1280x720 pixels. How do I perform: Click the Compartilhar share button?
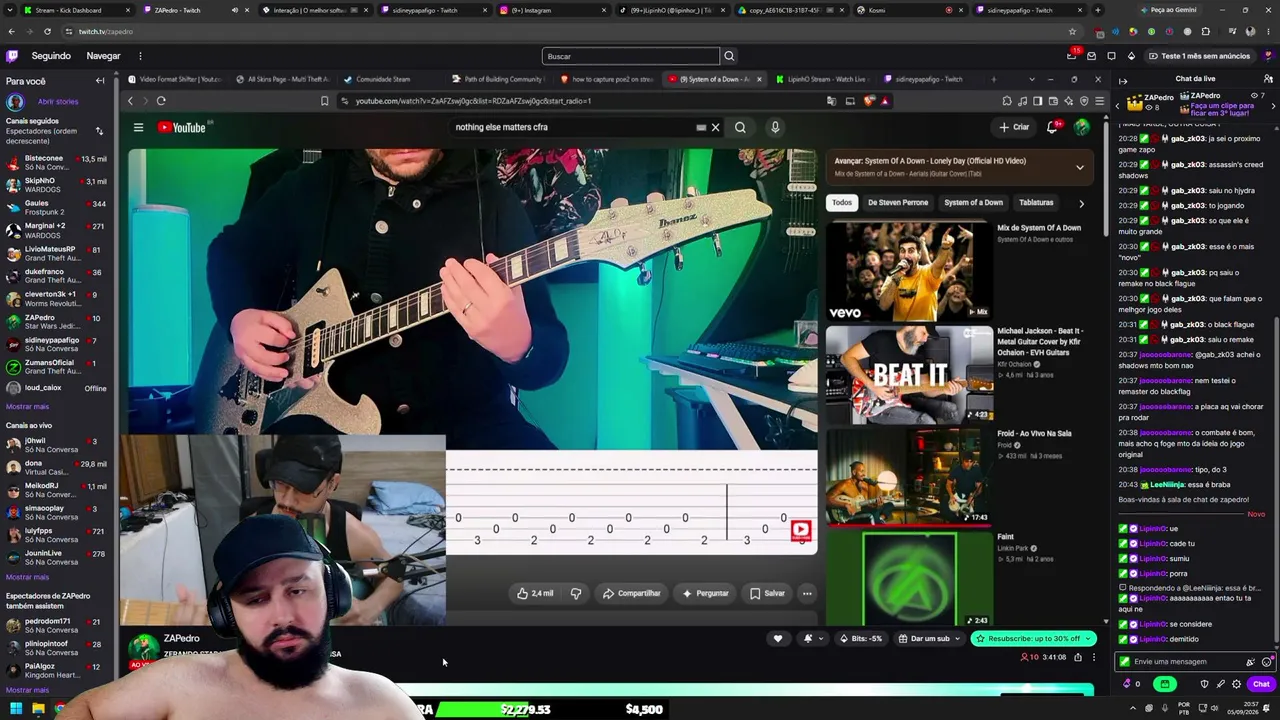[x=631, y=593]
